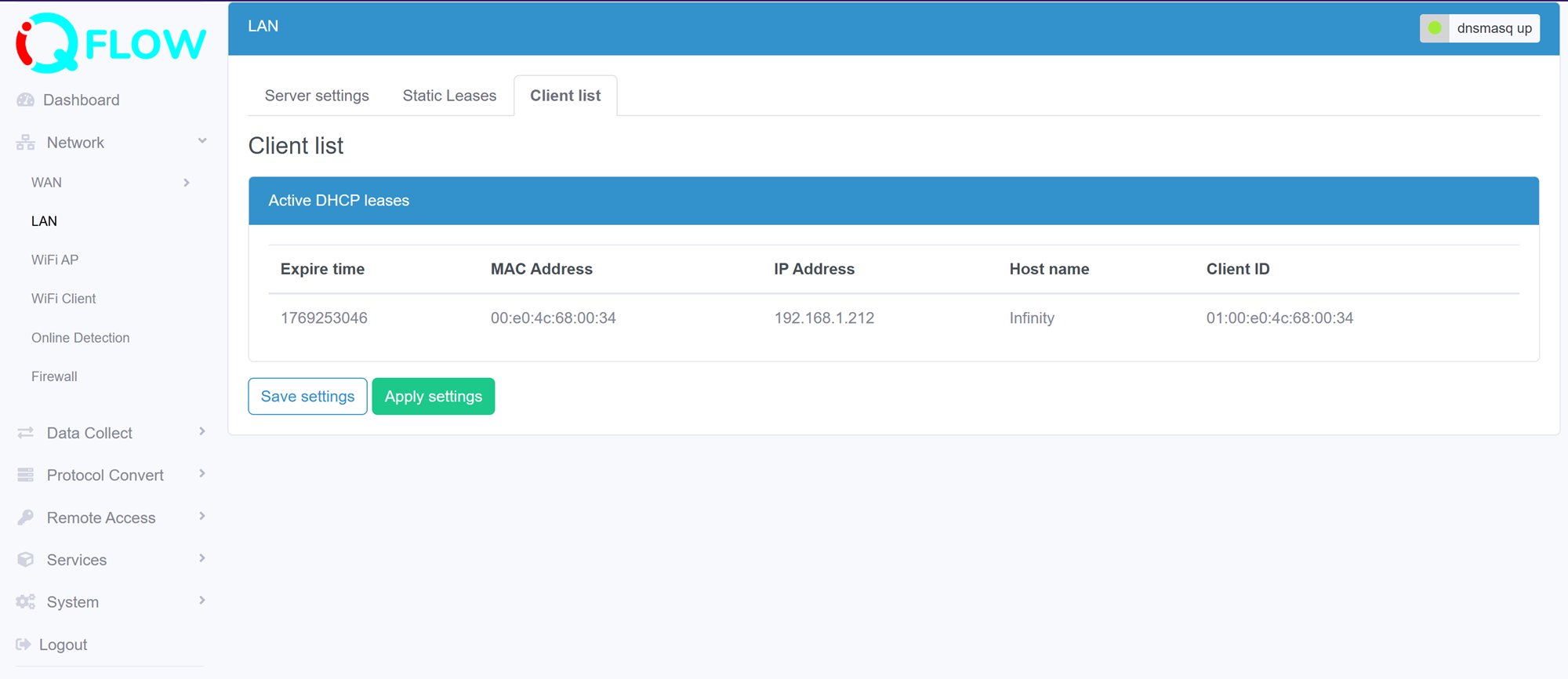Click the LAN page title in header
The image size is (1568, 679).
pyautogui.click(x=263, y=26)
